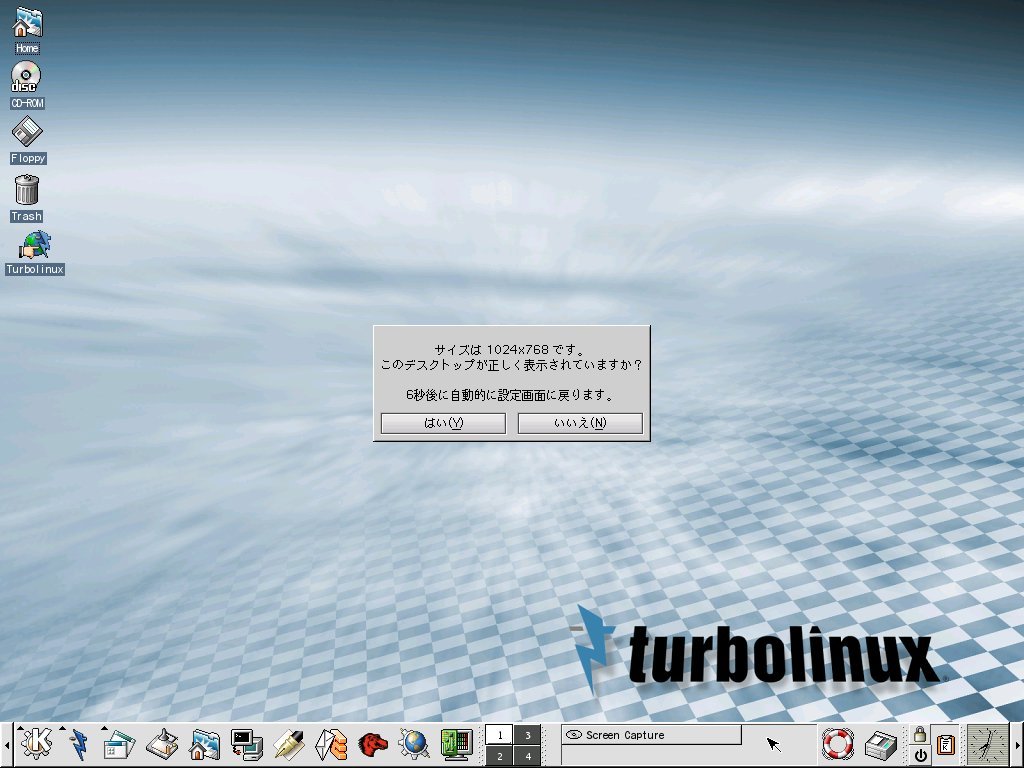
Task: Open the Trash desktop icon
Action: [x=27, y=197]
